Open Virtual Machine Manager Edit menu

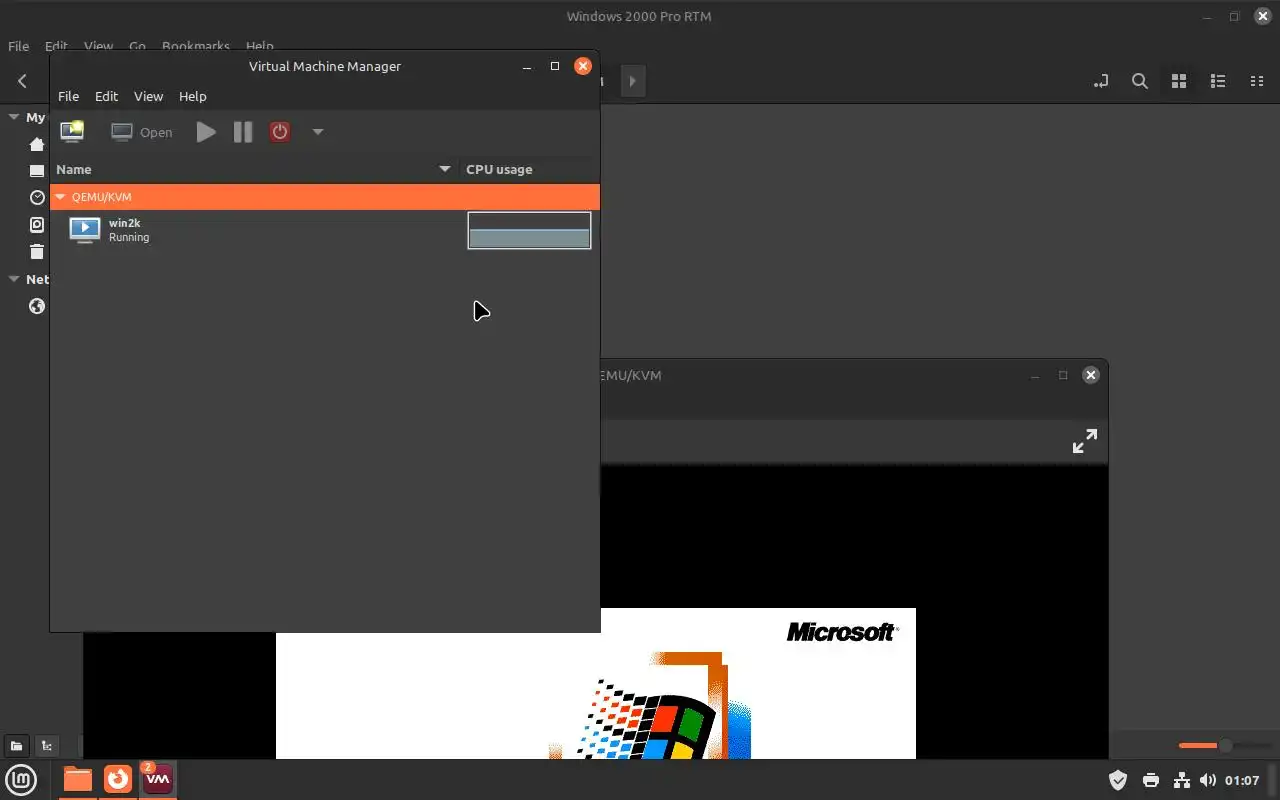(106, 96)
